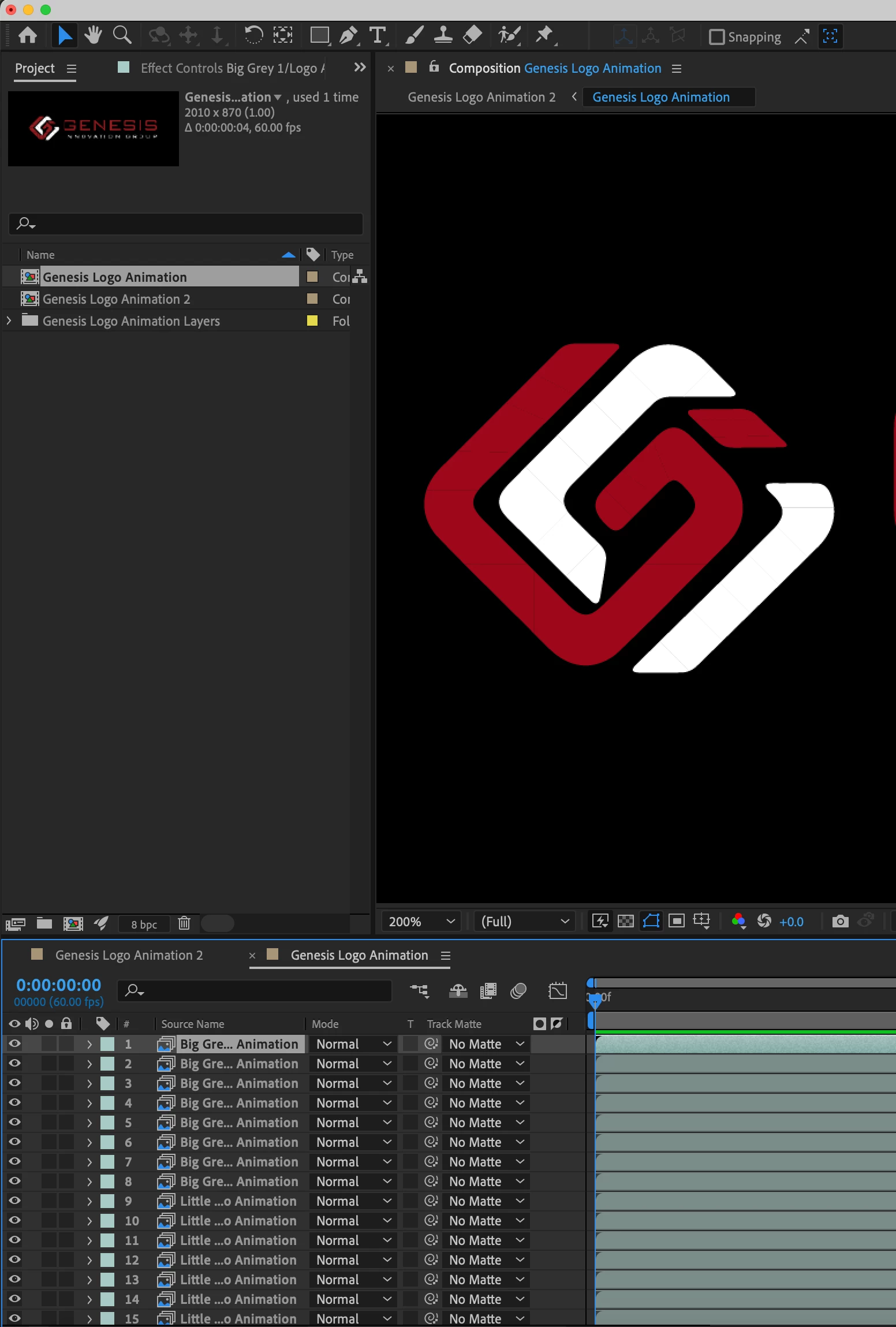
Task: Select the Brush tool
Action: (414, 36)
